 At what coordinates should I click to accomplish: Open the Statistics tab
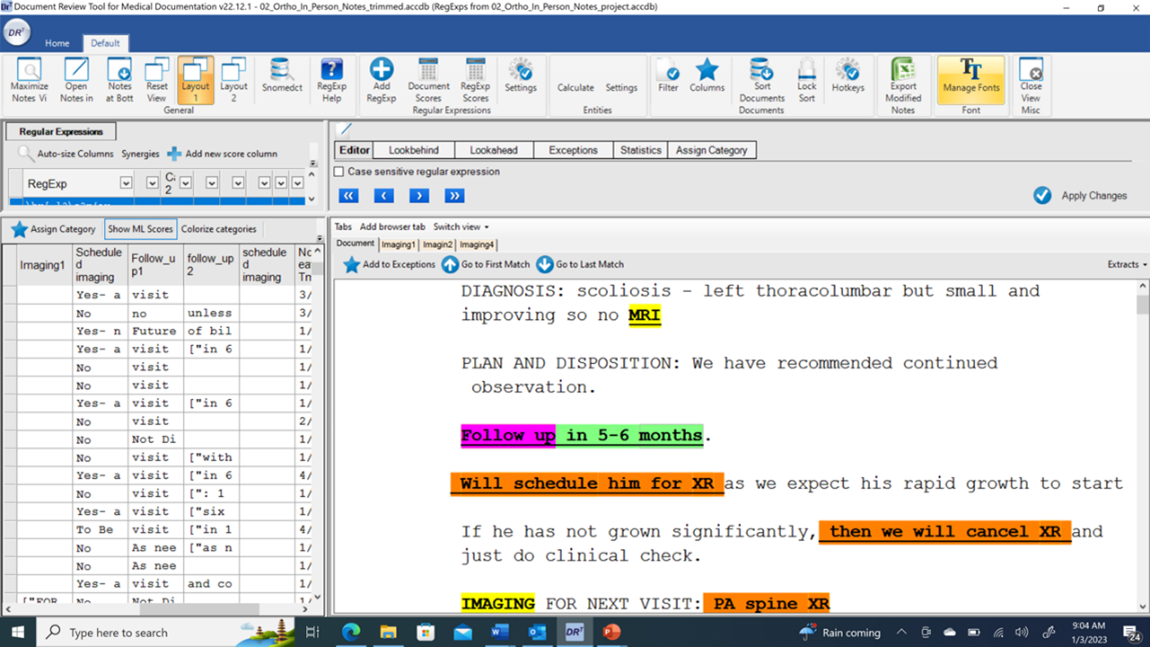pyautogui.click(x=640, y=150)
